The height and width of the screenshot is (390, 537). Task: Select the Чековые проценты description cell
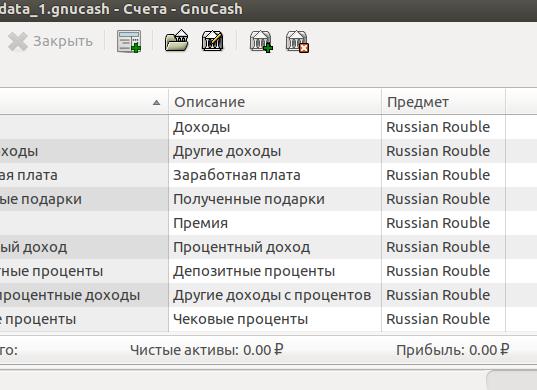point(275,319)
